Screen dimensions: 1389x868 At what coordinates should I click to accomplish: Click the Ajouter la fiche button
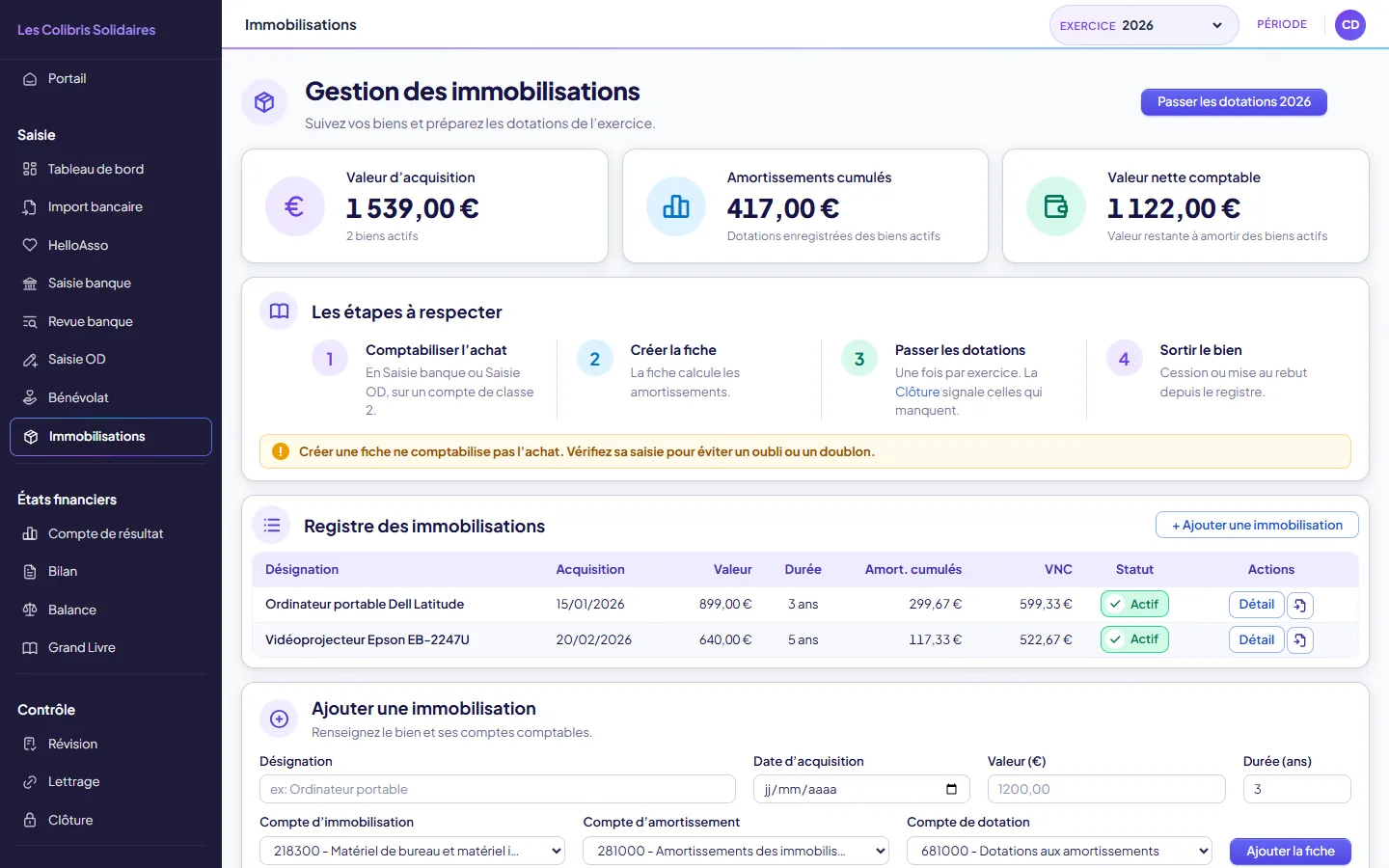click(x=1291, y=852)
